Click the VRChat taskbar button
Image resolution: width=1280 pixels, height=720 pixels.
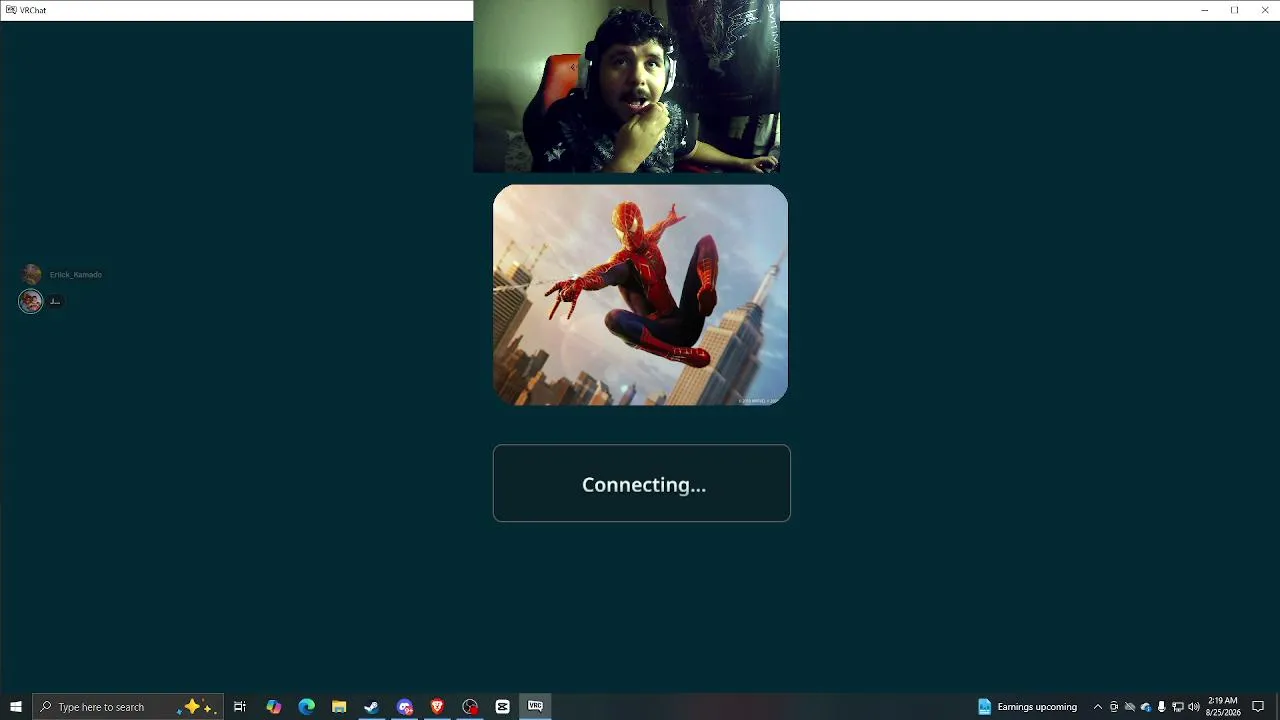535,707
